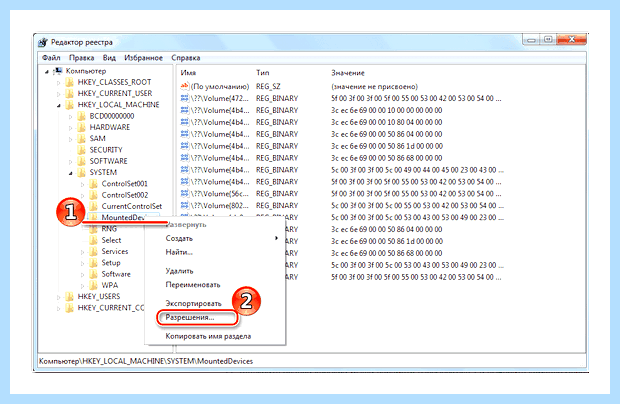Click the string icon of (По умолчанию) value
620x404 pixels.
coord(185,86)
